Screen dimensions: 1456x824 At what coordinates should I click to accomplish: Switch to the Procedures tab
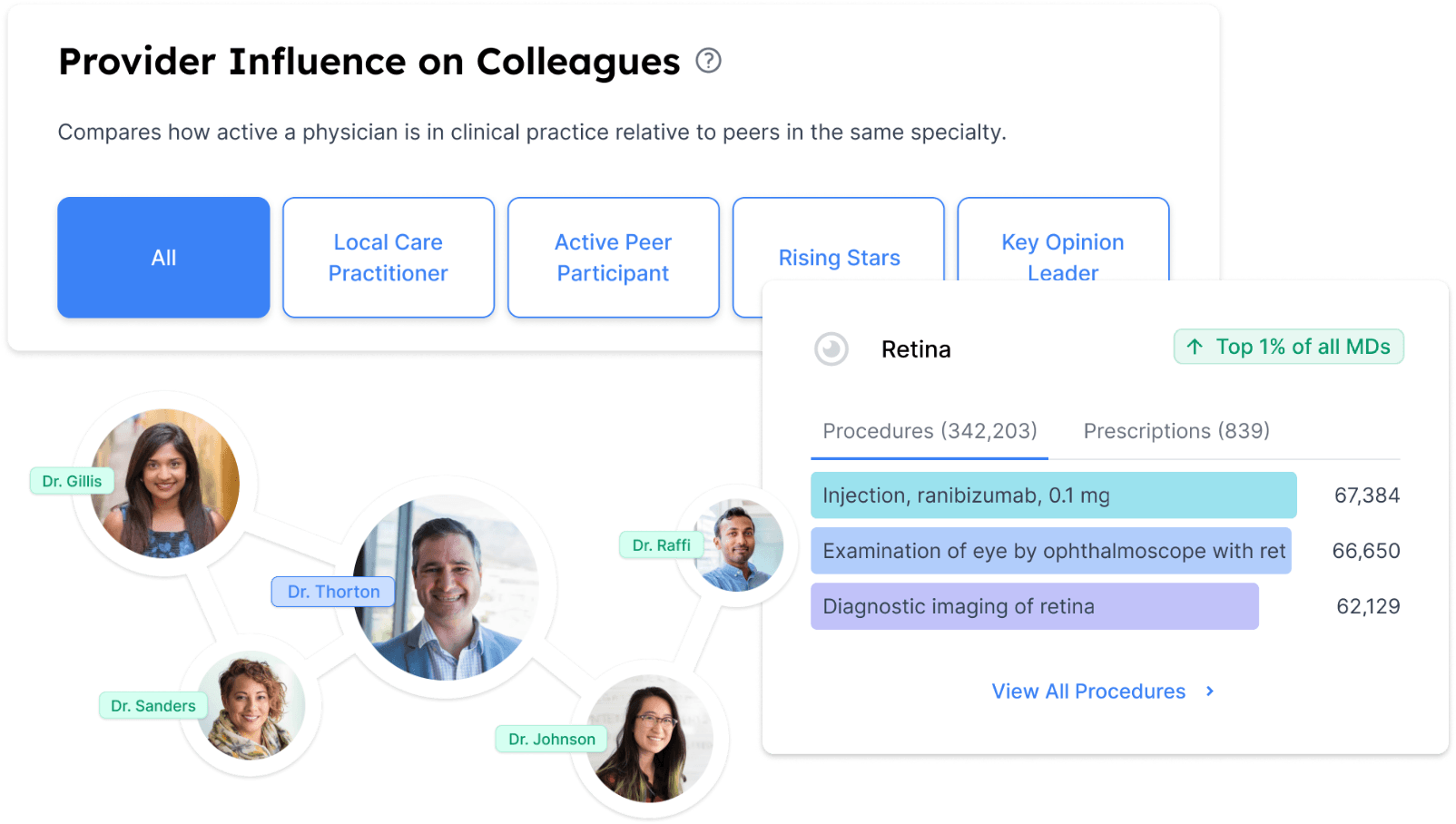(x=930, y=431)
